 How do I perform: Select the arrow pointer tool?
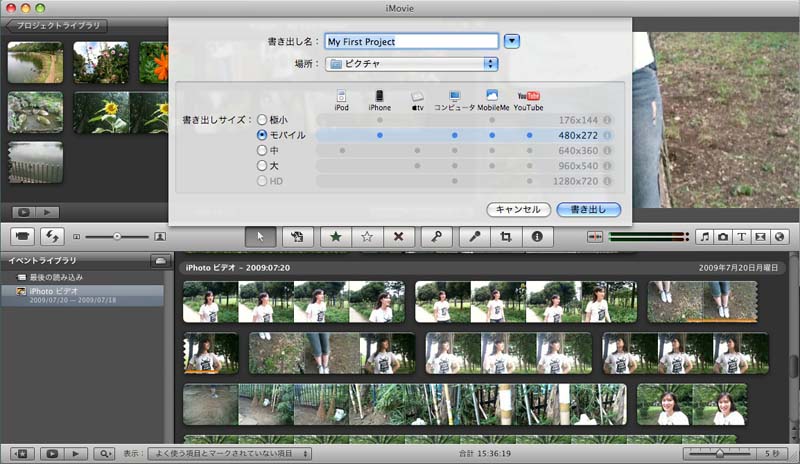click(x=260, y=237)
